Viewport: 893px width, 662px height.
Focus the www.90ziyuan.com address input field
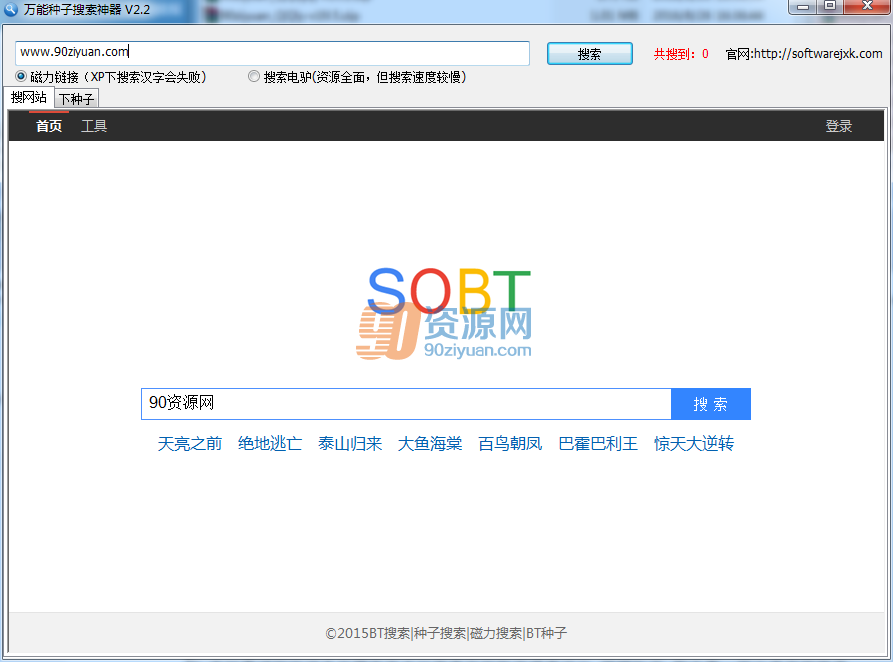273,53
